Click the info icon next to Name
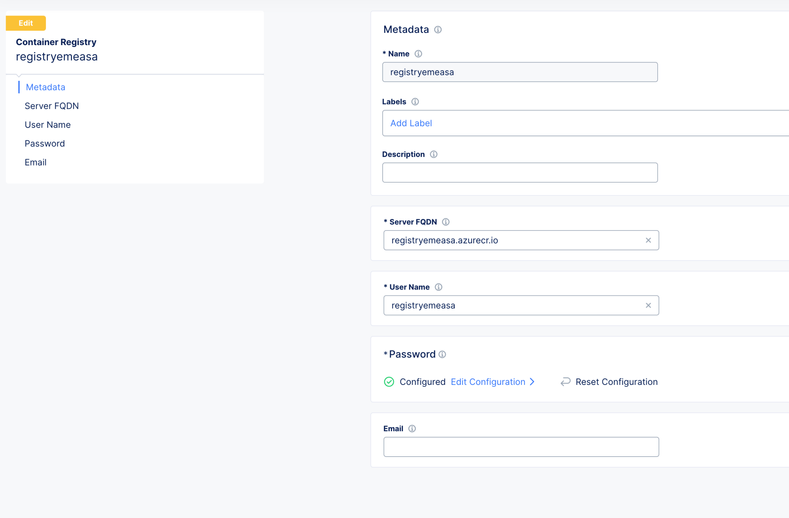 tap(418, 54)
